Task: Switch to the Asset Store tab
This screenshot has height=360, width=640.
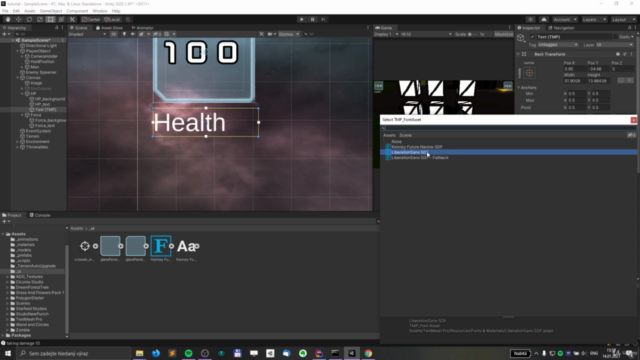Action: click(x=109, y=28)
